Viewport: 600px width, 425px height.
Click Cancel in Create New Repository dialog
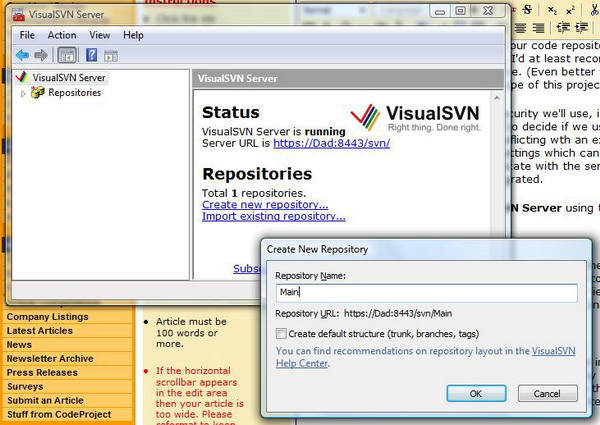click(x=547, y=394)
